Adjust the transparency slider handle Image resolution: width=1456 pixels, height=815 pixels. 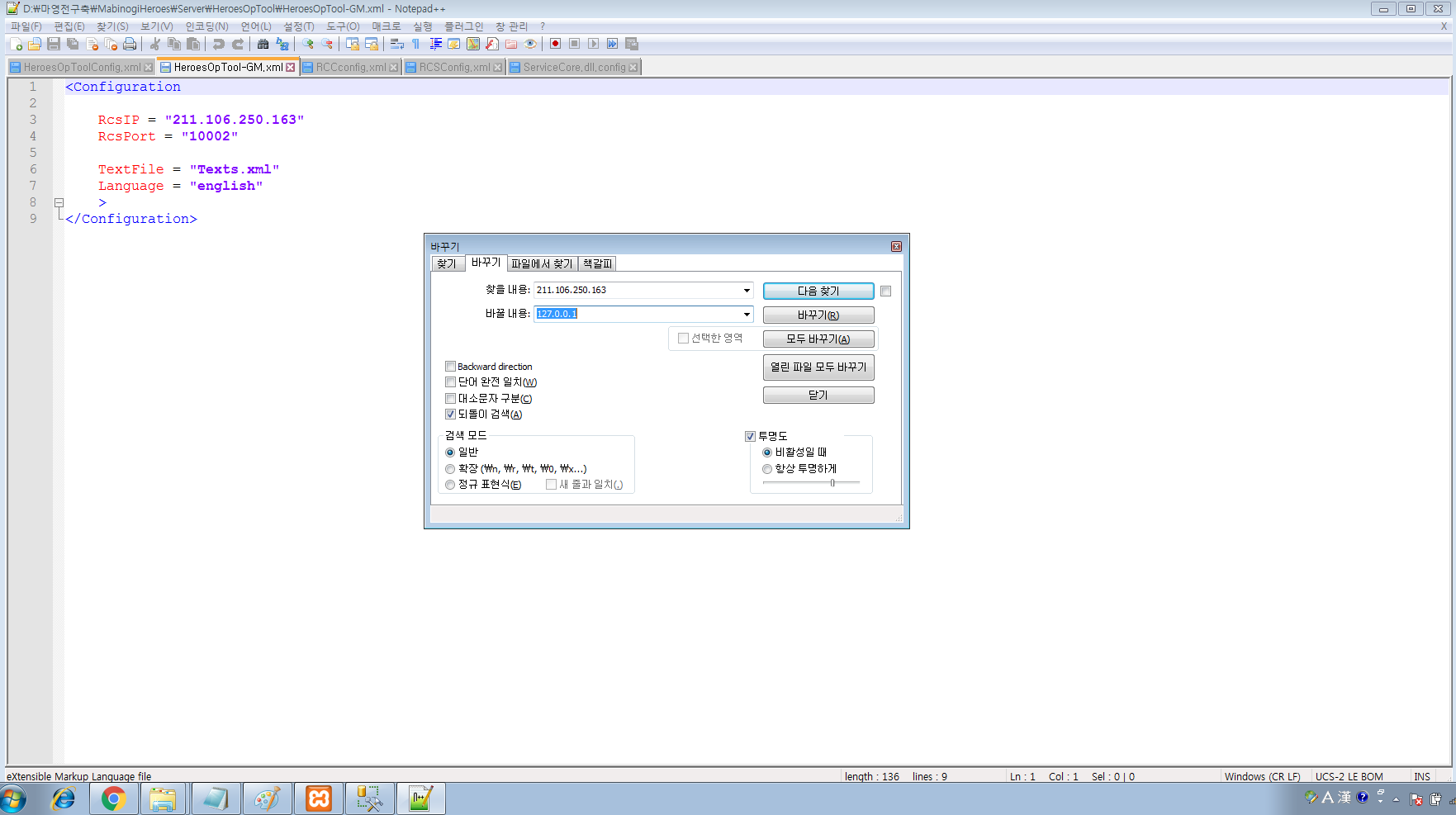(832, 483)
